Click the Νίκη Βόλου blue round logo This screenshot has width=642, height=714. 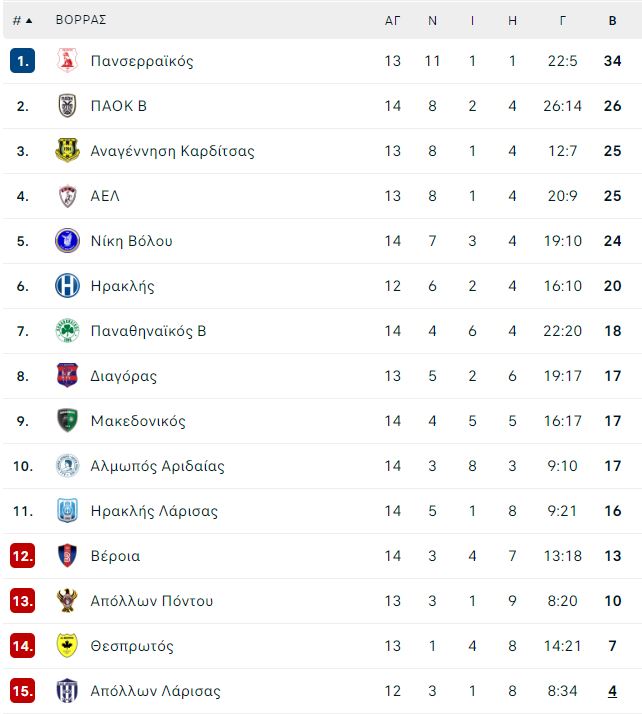point(67,240)
